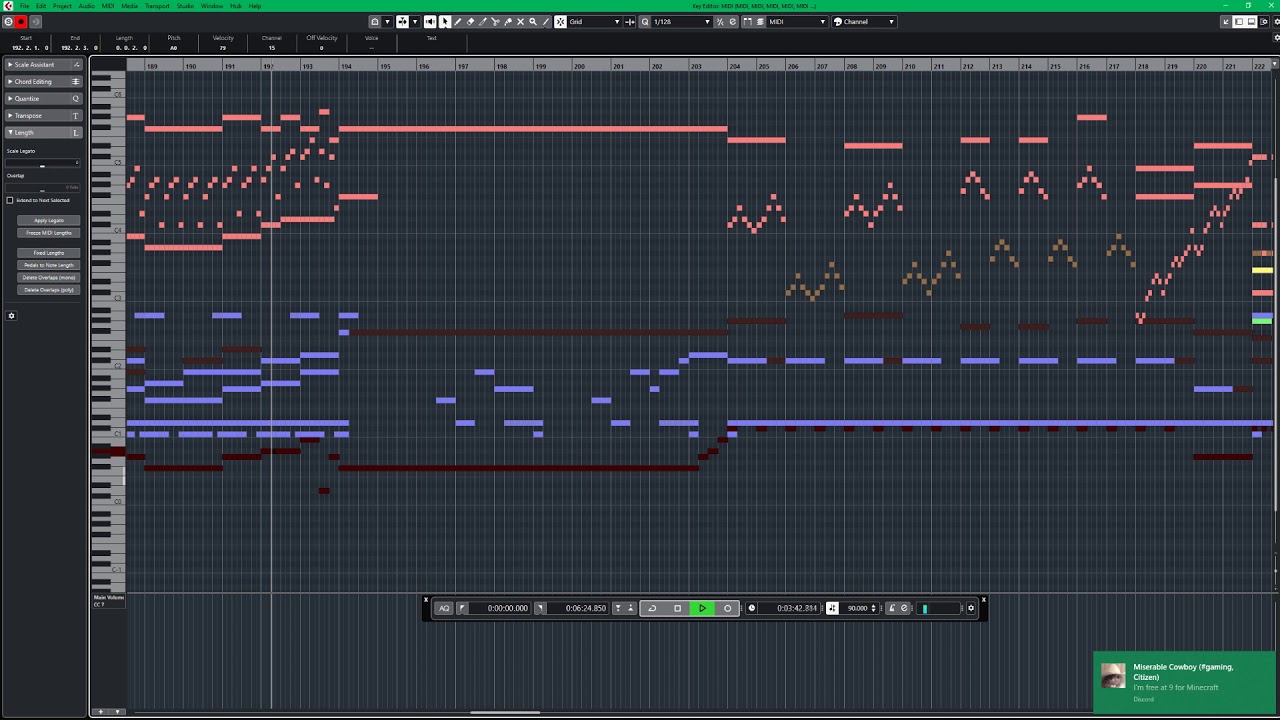The width and height of the screenshot is (1280, 720).
Task: Click Pedals to Note Length button
Action: [x=48, y=265]
